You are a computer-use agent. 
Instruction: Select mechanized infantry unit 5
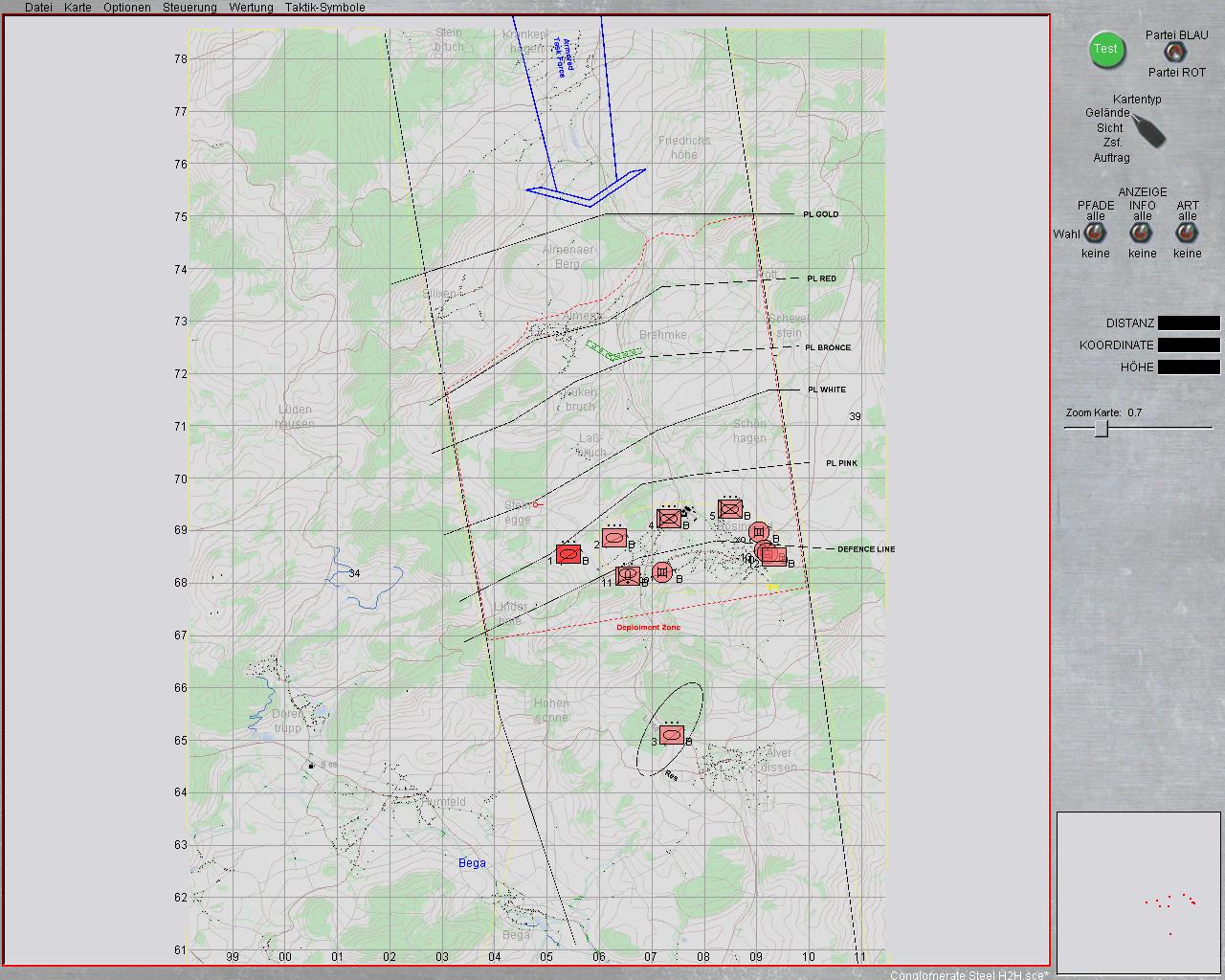[x=731, y=510]
